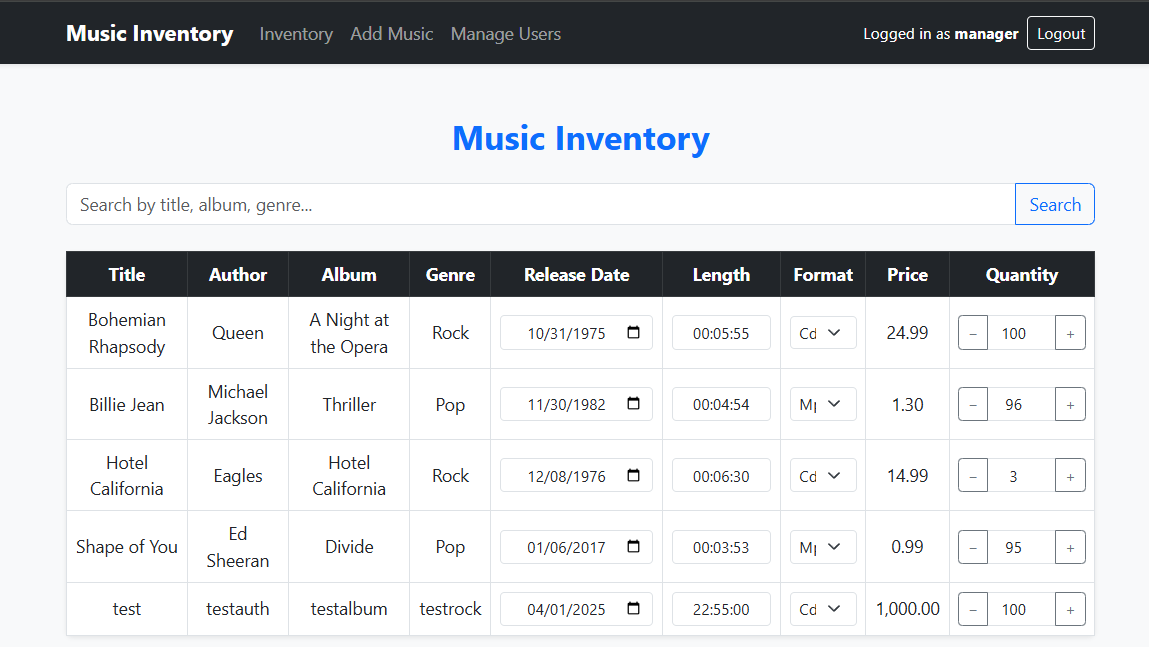
Task: Click the Logout button
Action: (x=1060, y=33)
